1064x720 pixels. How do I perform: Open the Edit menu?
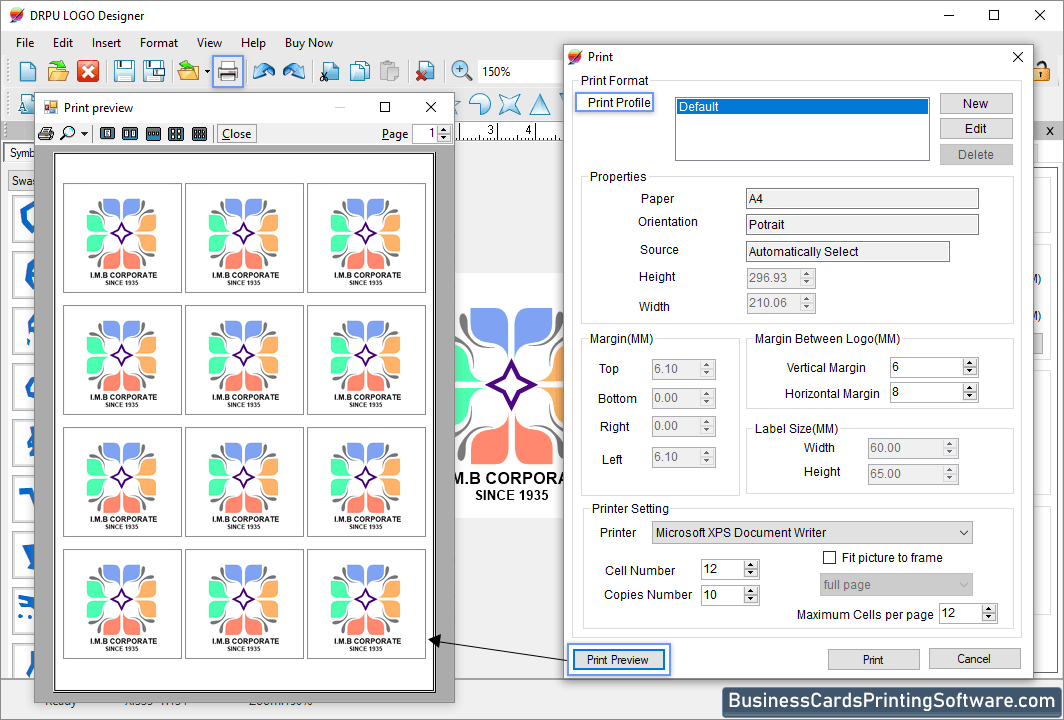[62, 43]
